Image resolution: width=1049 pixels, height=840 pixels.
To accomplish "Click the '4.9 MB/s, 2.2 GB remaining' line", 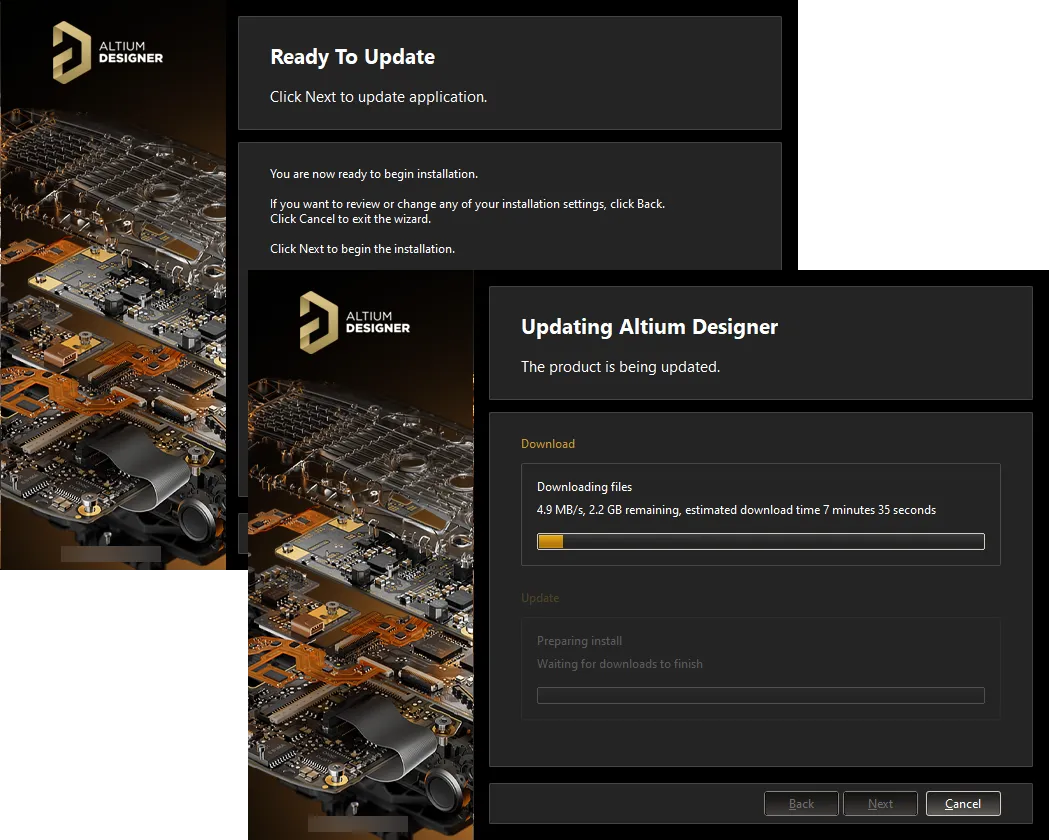I will (736, 510).
